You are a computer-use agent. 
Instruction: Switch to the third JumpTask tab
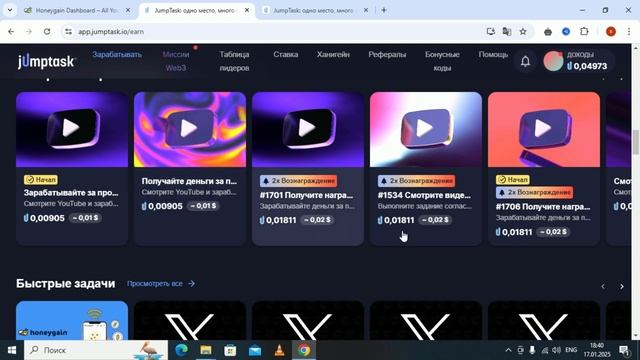314,10
